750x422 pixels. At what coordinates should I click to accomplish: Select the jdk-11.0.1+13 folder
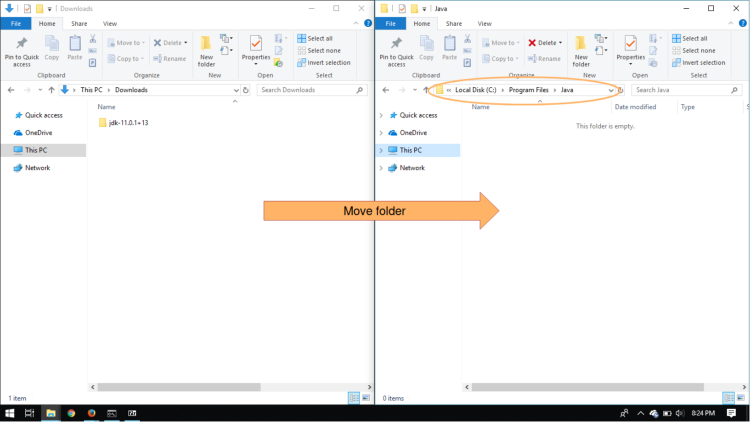coord(128,123)
